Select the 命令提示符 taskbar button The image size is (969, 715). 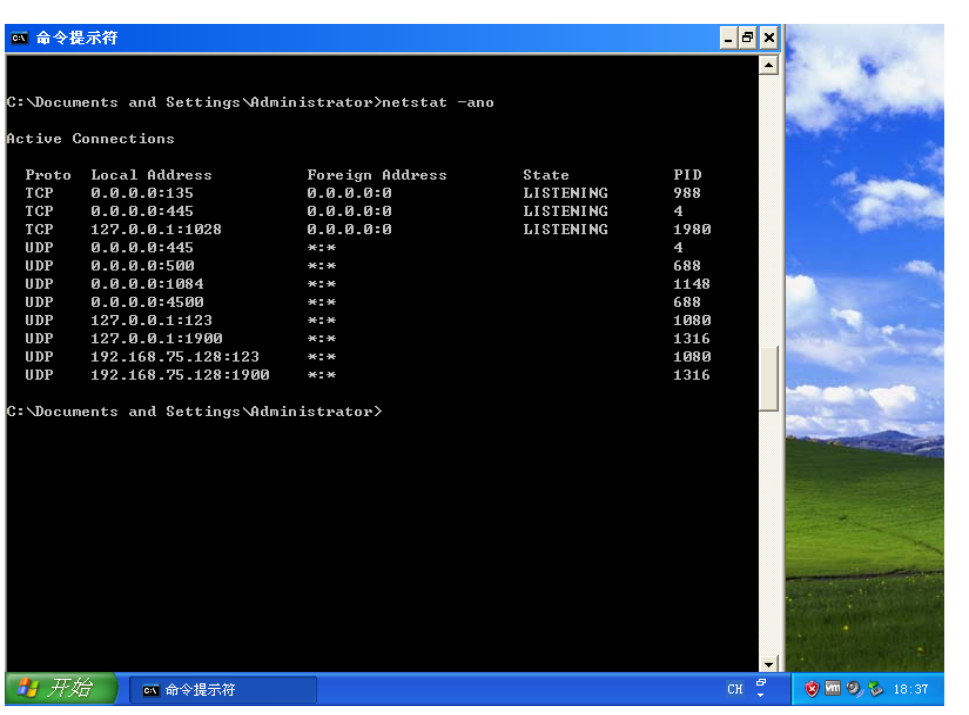(x=223, y=690)
